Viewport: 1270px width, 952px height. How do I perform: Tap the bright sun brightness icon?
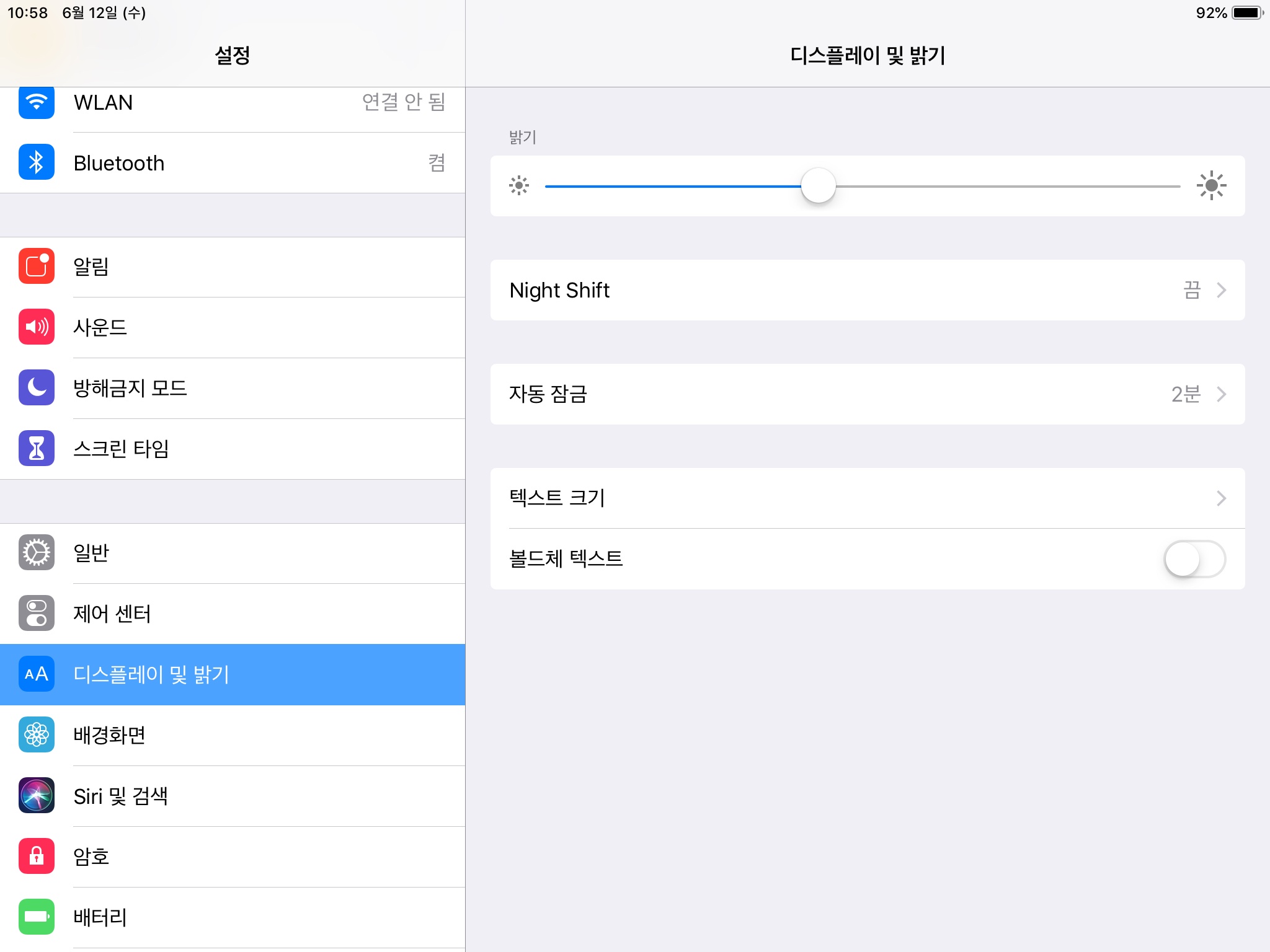1212,185
